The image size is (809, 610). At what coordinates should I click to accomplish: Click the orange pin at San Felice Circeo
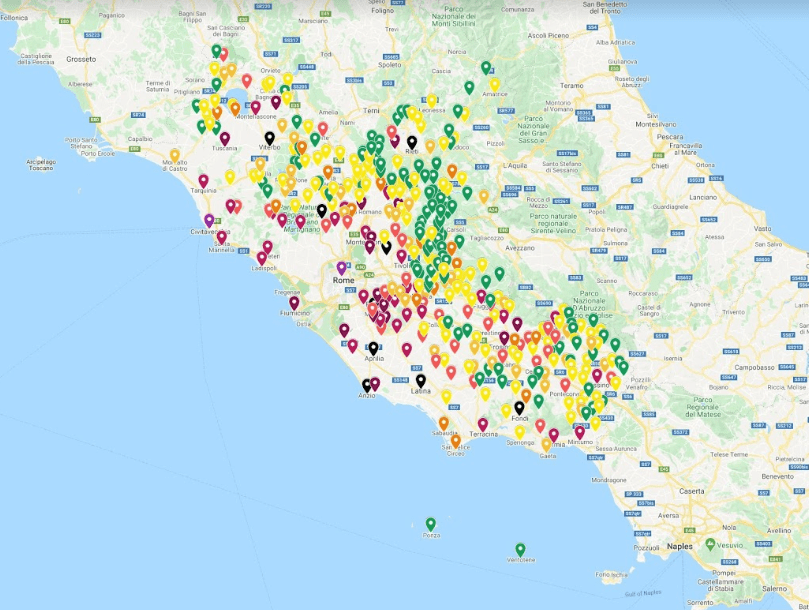tap(456, 441)
